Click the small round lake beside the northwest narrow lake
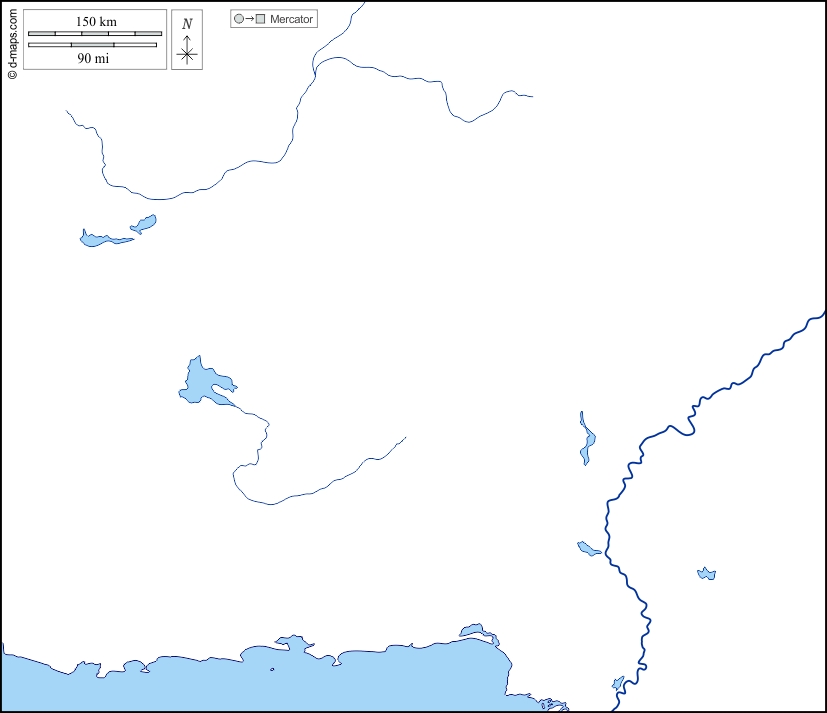Screen dimensions: 827x713 [145, 223]
